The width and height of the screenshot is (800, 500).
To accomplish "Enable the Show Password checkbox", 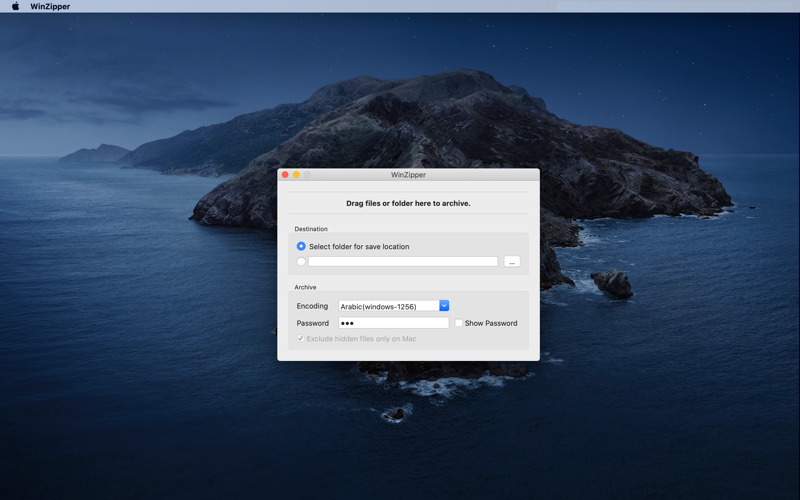I will [x=459, y=323].
